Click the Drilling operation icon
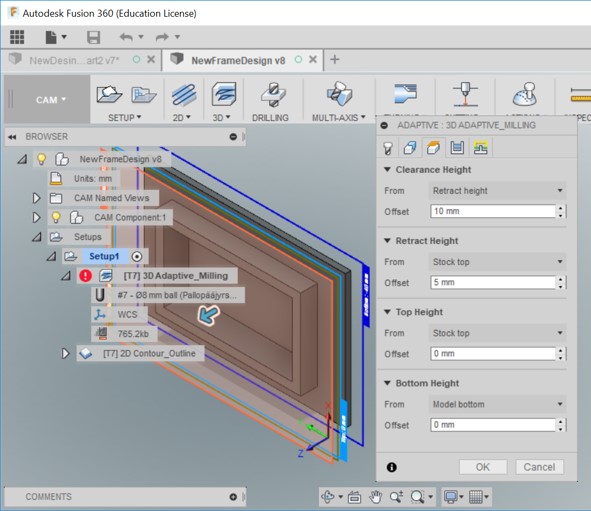The width and height of the screenshot is (591, 511). click(x=273, y=94)
